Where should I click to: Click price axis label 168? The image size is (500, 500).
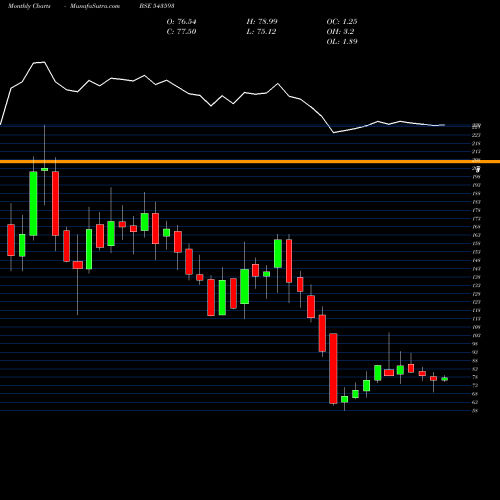click(476, 227)
